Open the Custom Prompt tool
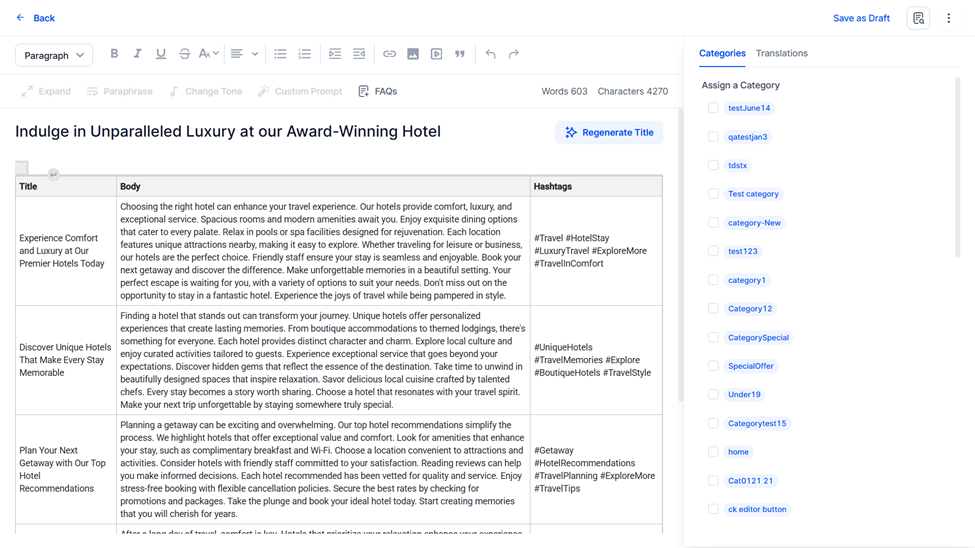This screenshot has width=975, height=548. point(300,91)
